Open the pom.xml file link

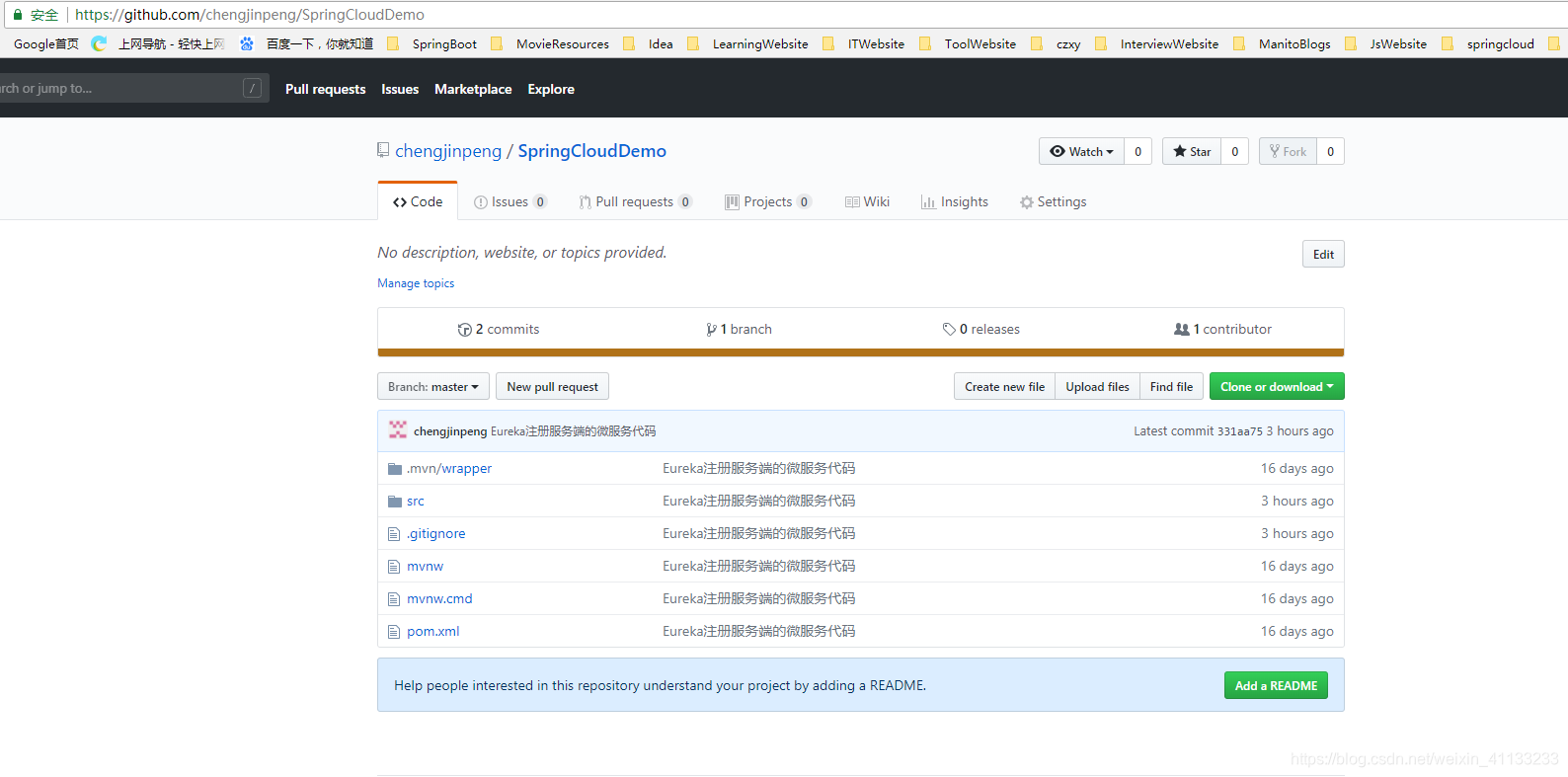pyautogui.click(x=433, y=632)
